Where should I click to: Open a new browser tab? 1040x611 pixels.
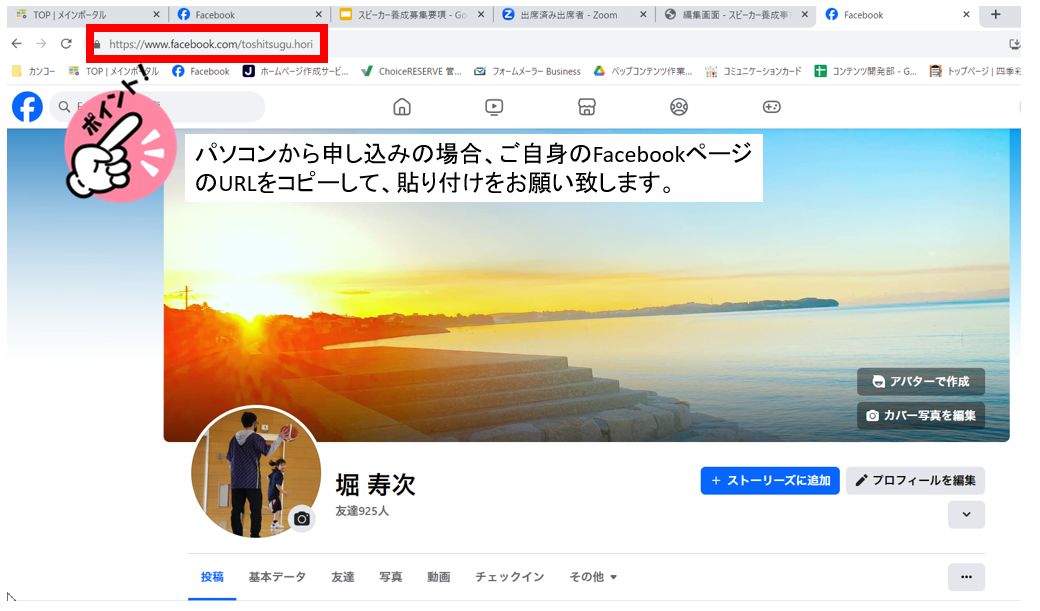995,14
